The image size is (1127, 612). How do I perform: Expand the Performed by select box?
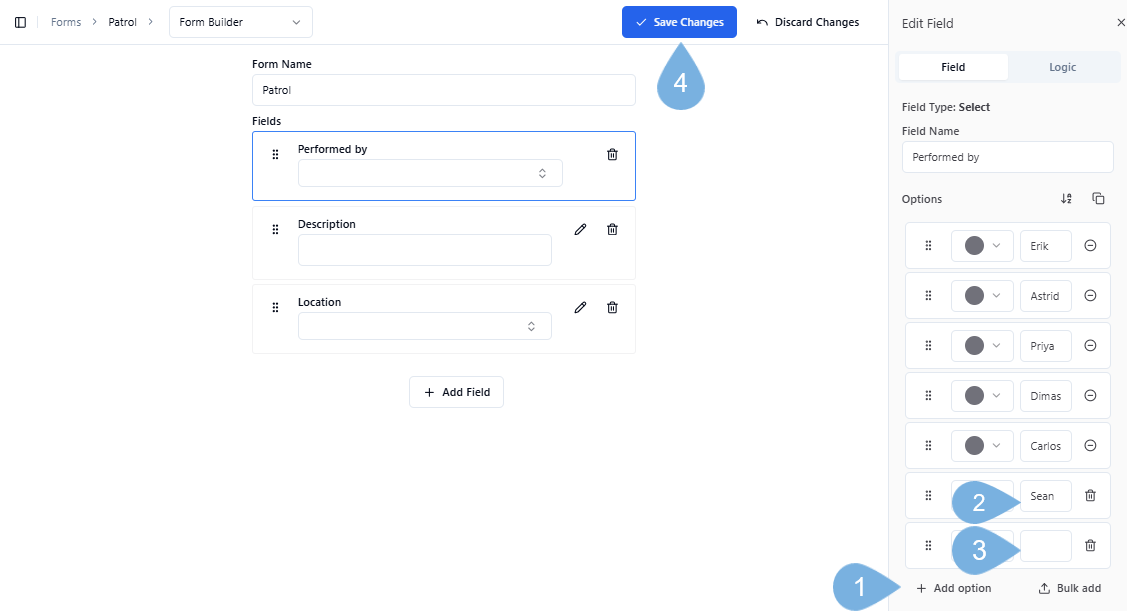click(x=430, y=173)
